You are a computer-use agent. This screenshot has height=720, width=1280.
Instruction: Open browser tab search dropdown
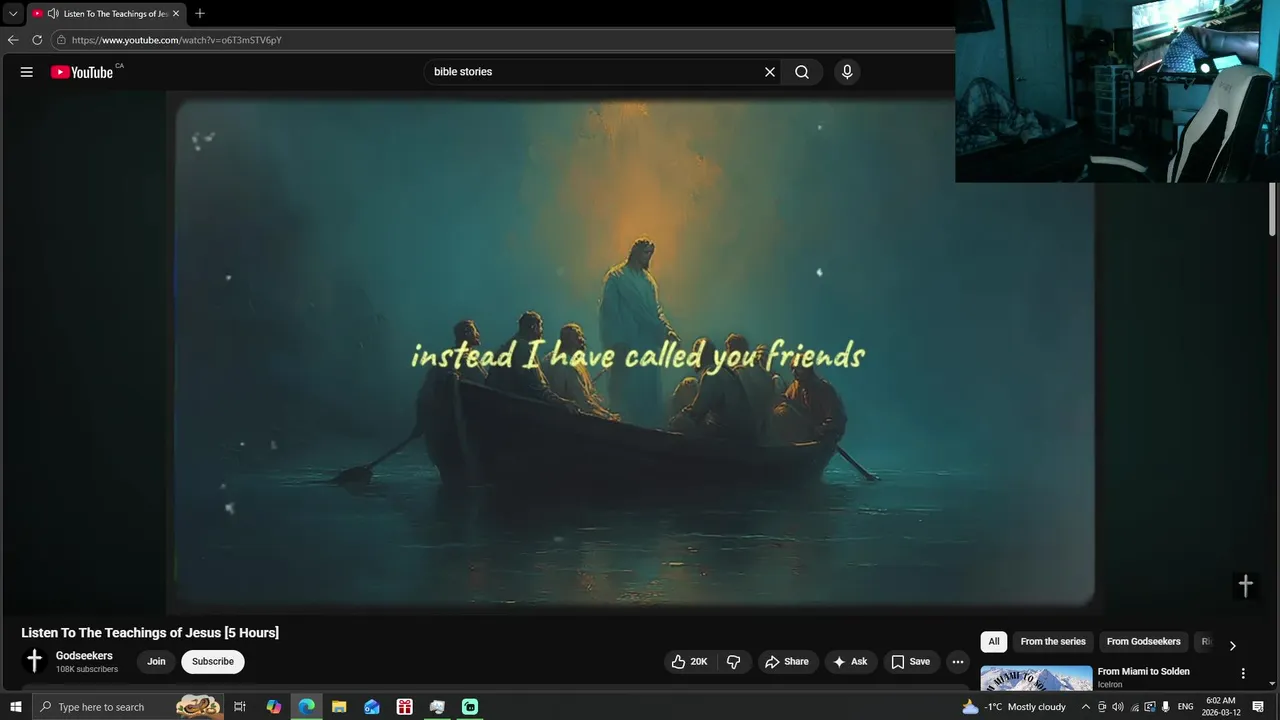pos(13,14)
